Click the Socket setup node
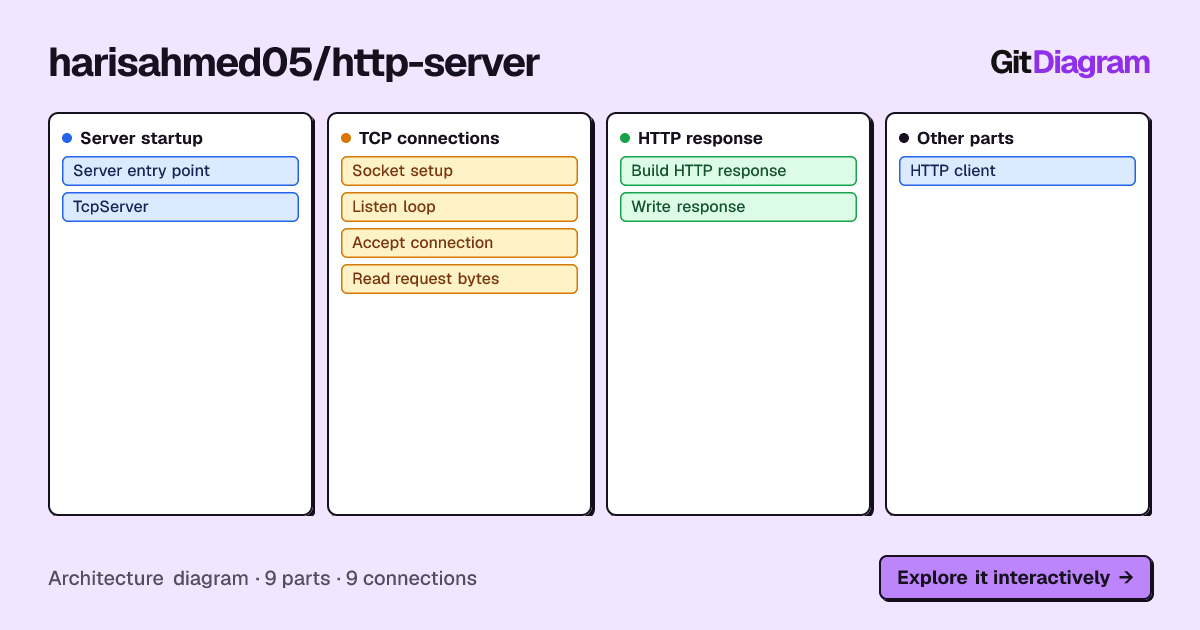This screenshot has height=630, width=1200. (459, 171)
